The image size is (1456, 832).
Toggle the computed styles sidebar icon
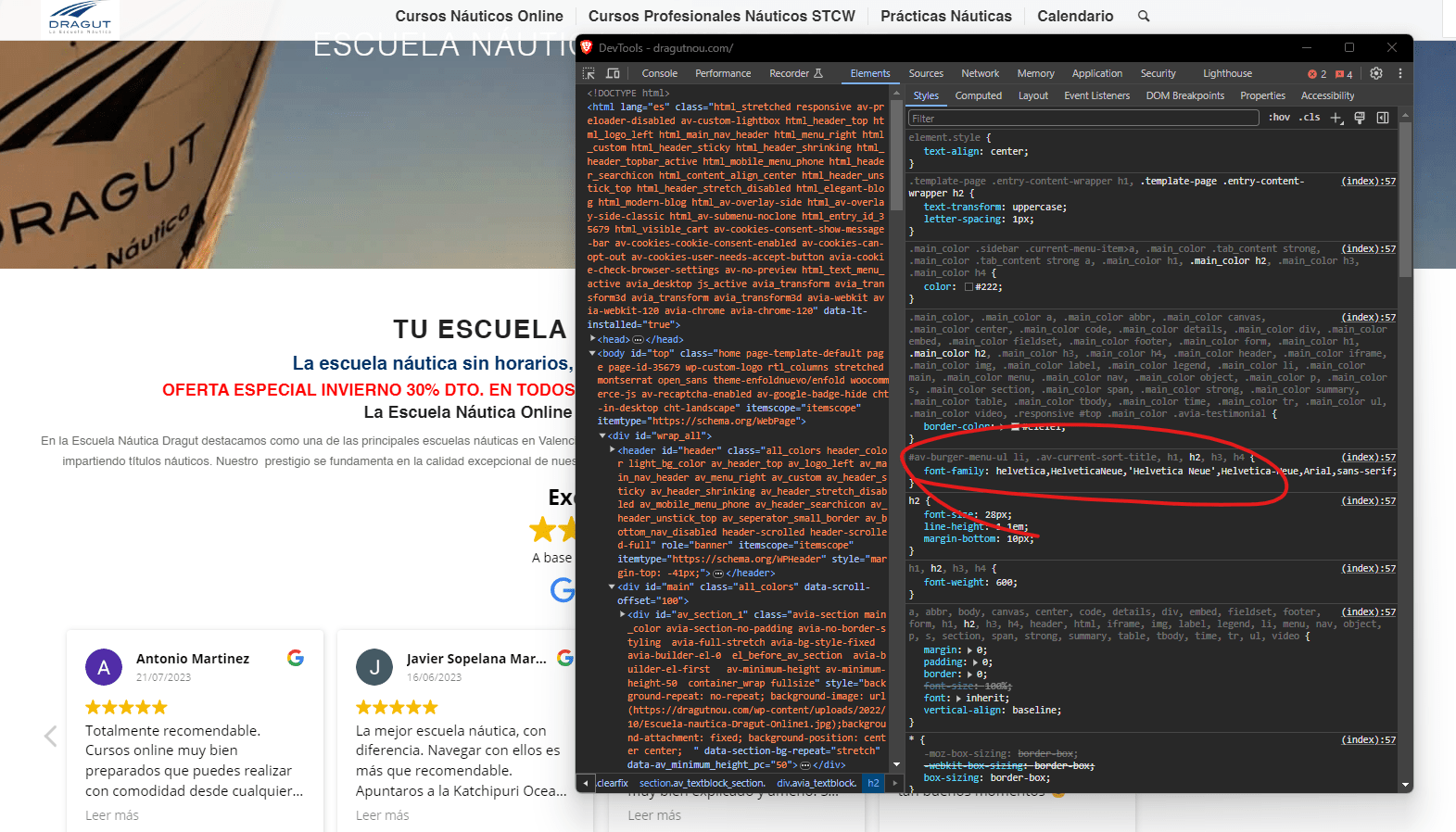(1383, 118)
